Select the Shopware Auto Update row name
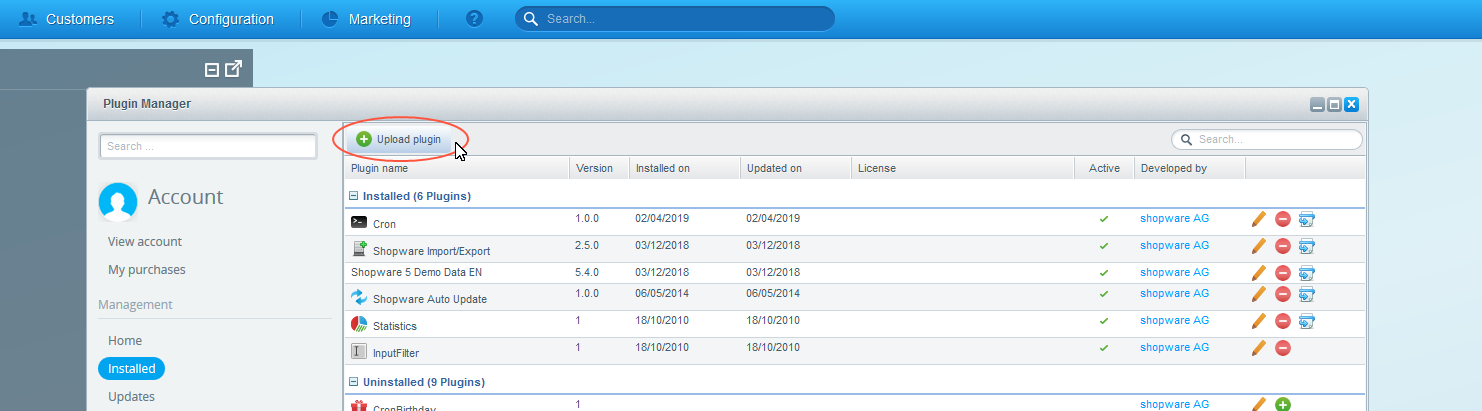This screenshot has width=1482, height=411. (430, 299)
